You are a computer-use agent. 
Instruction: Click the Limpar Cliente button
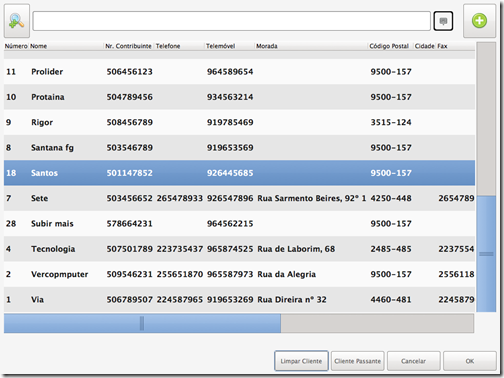[301, 361]
